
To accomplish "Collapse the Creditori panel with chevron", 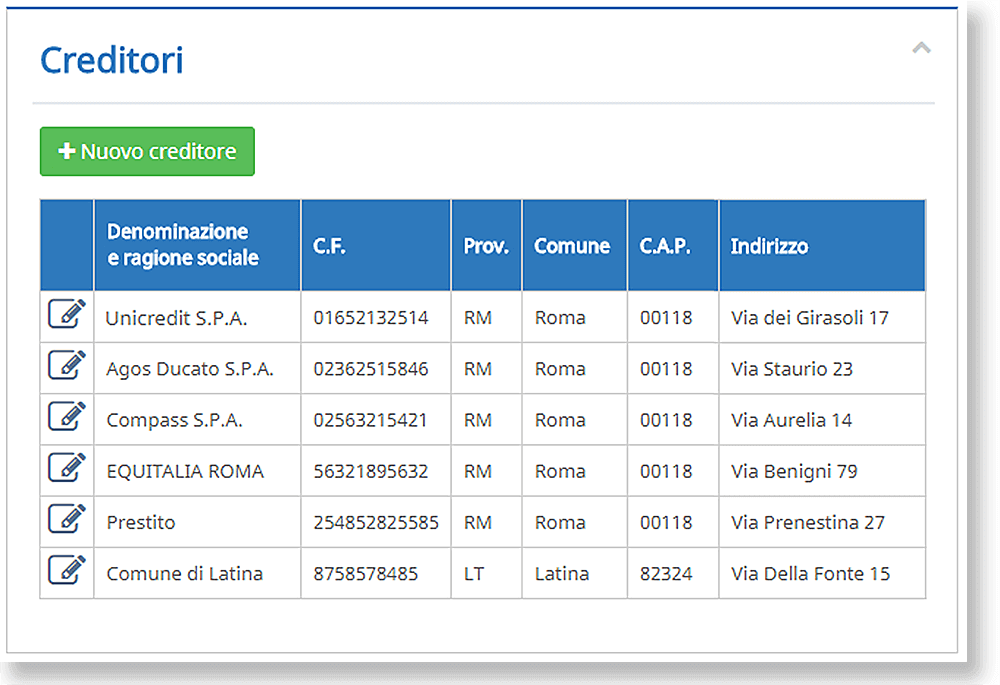I will [921, 48].
